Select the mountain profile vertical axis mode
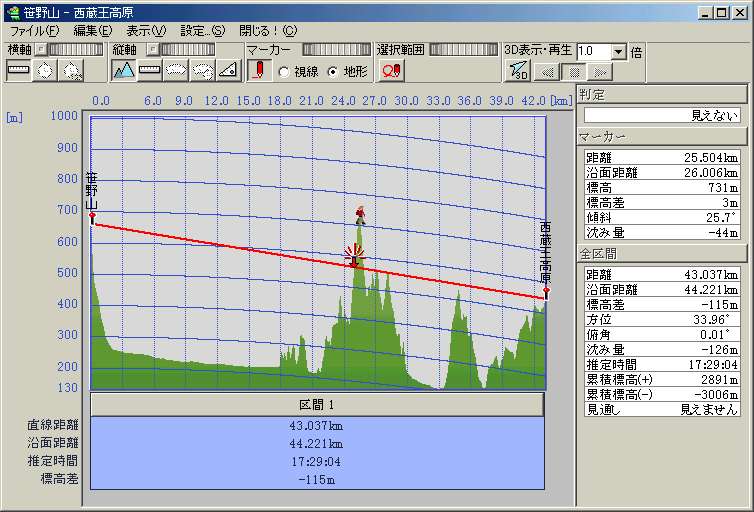The height and width of the screenshot is (512, 754). pos(124,70)
